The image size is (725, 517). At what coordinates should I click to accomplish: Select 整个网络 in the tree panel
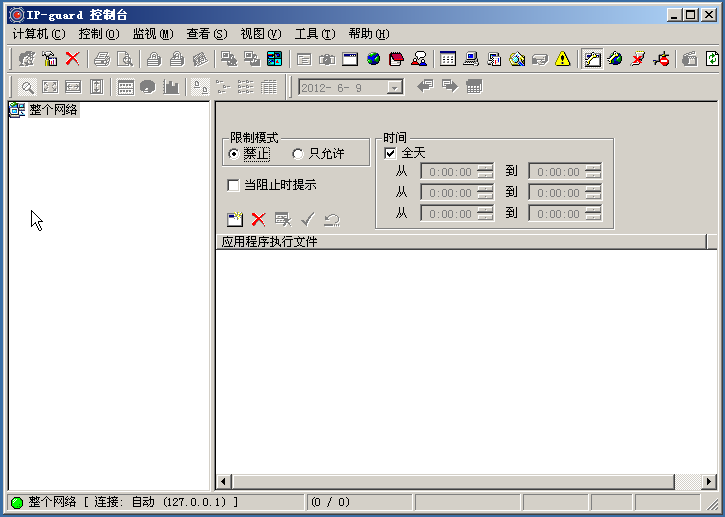(52, 110)
